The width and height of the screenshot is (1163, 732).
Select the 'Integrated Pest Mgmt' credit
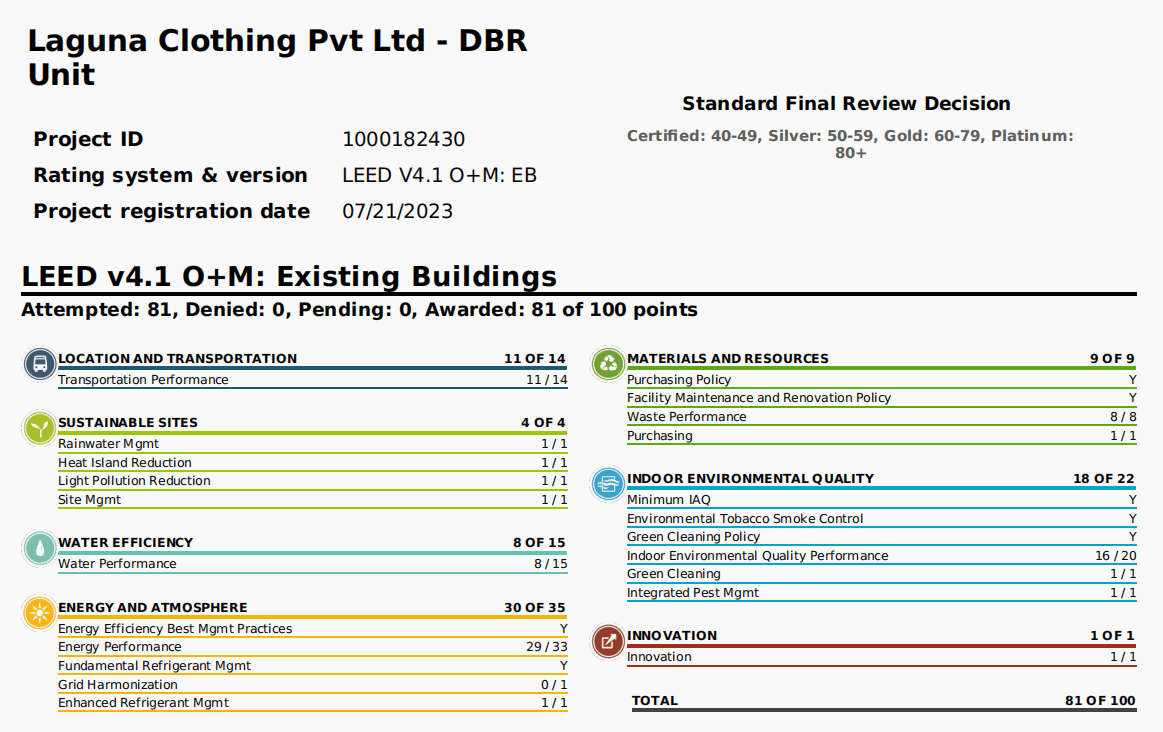(x=693, y=593)
